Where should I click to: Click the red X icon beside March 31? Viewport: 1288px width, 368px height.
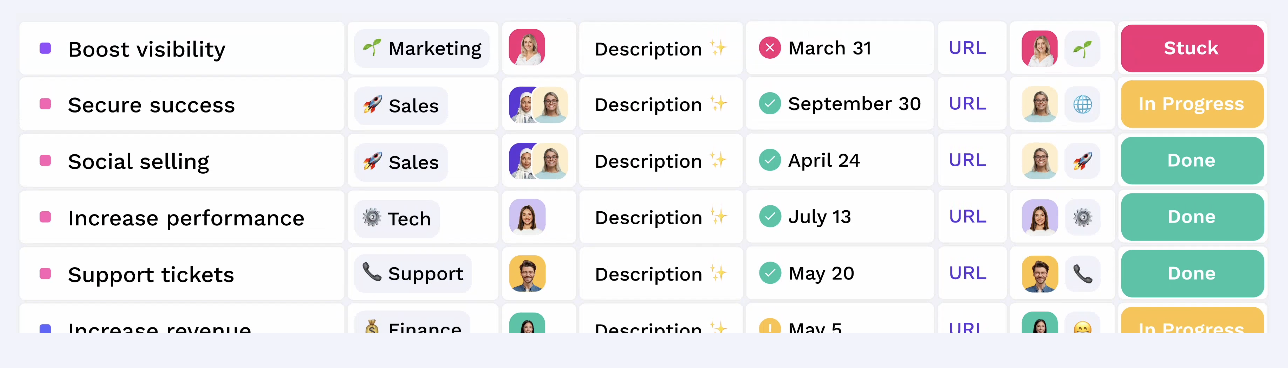[769, 47]
